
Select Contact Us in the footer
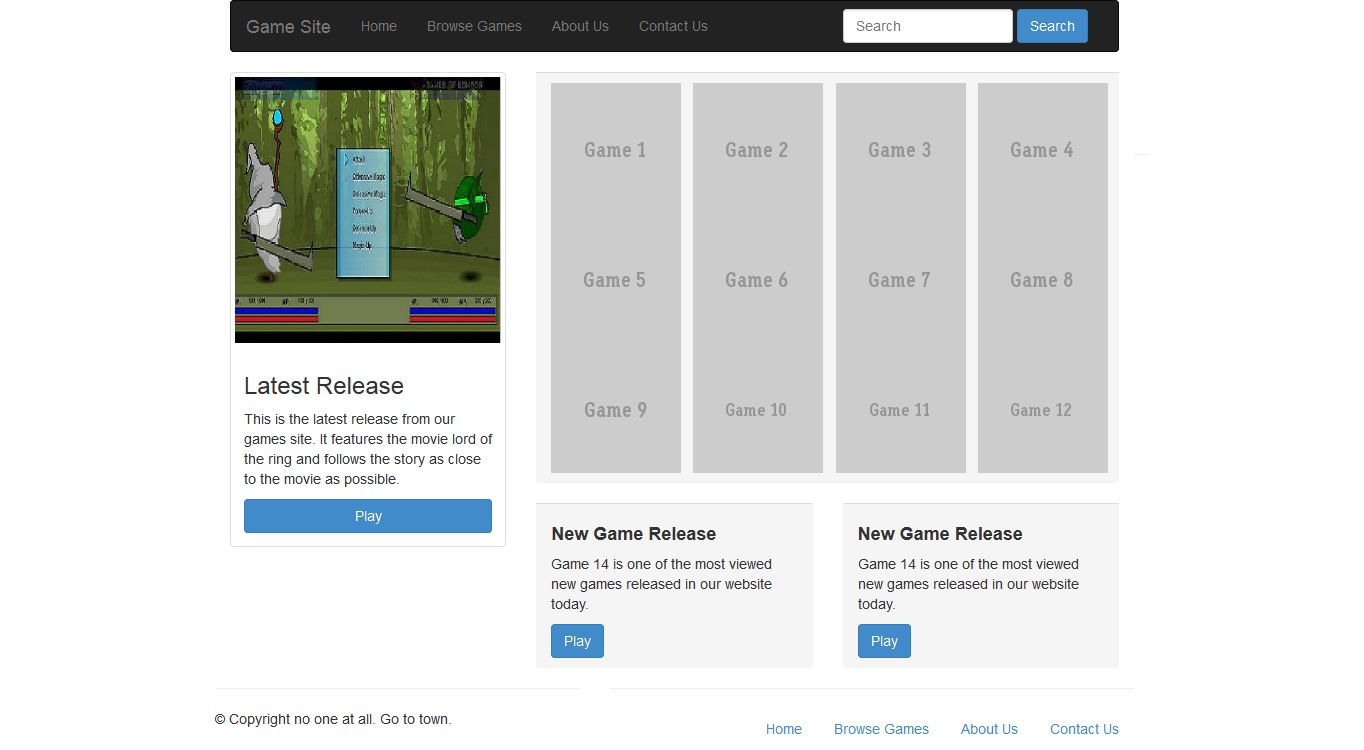pyautogui.click(x=1084, y=729)
